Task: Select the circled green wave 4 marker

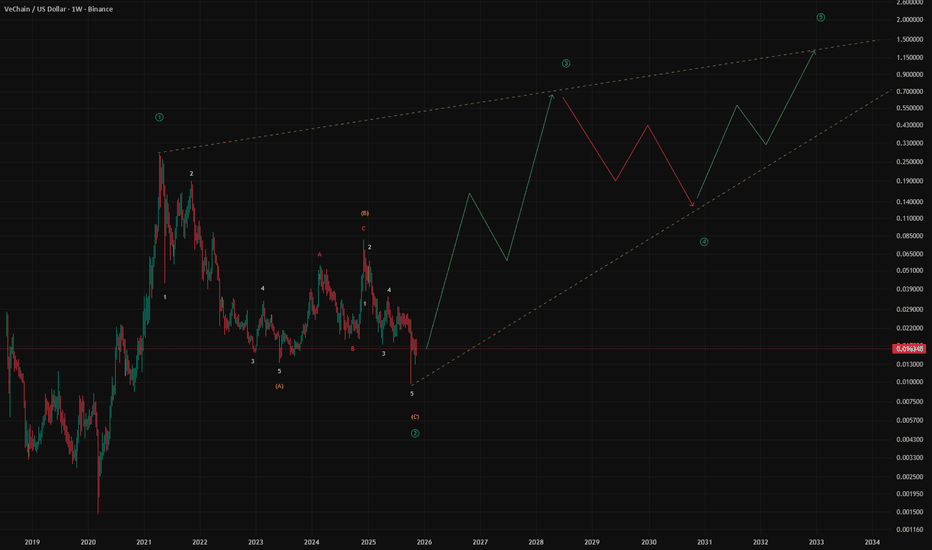Action: [704, 241]
